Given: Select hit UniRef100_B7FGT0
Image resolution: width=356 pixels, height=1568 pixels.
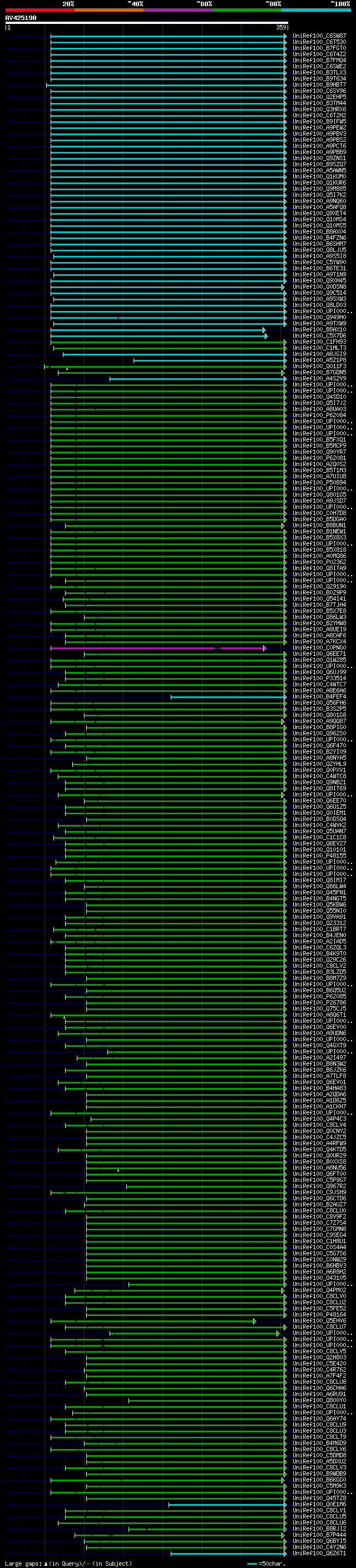Looking at the screenshot, I should click(319, 48).
